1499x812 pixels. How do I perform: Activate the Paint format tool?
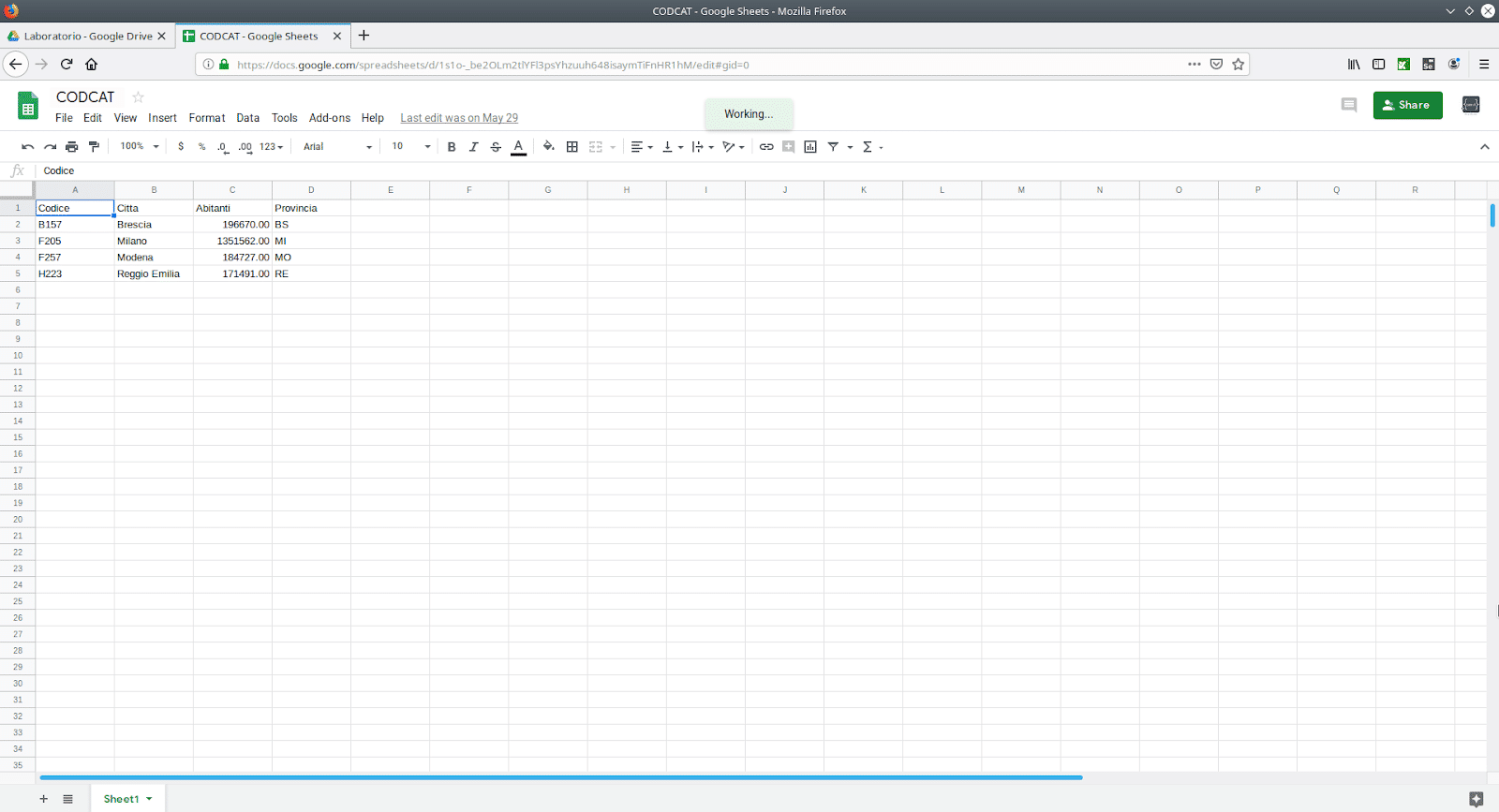pos(94,147)
